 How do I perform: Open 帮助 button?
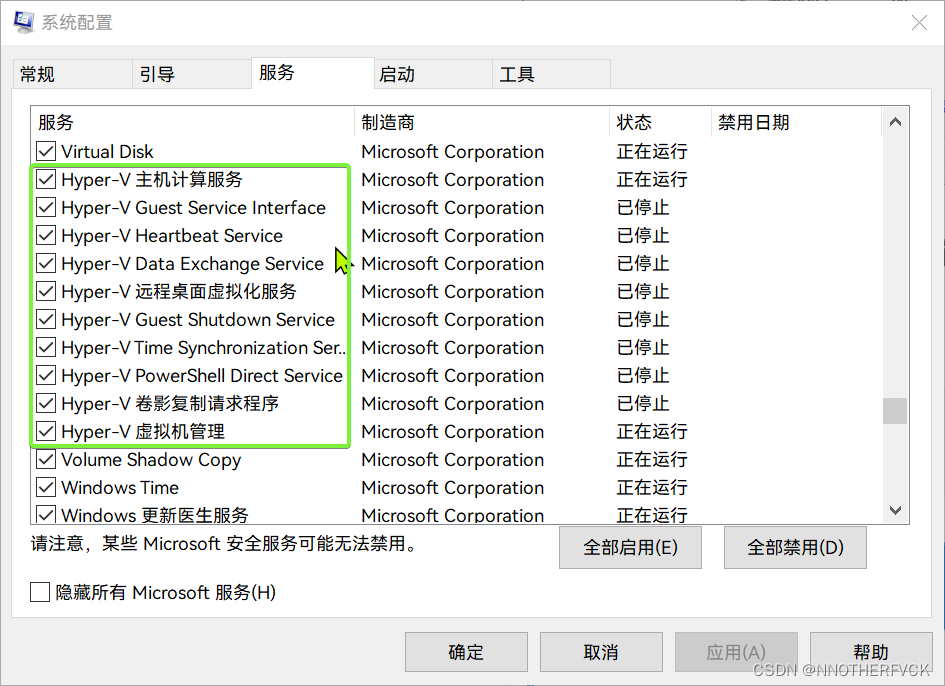[x=871, y=652]
